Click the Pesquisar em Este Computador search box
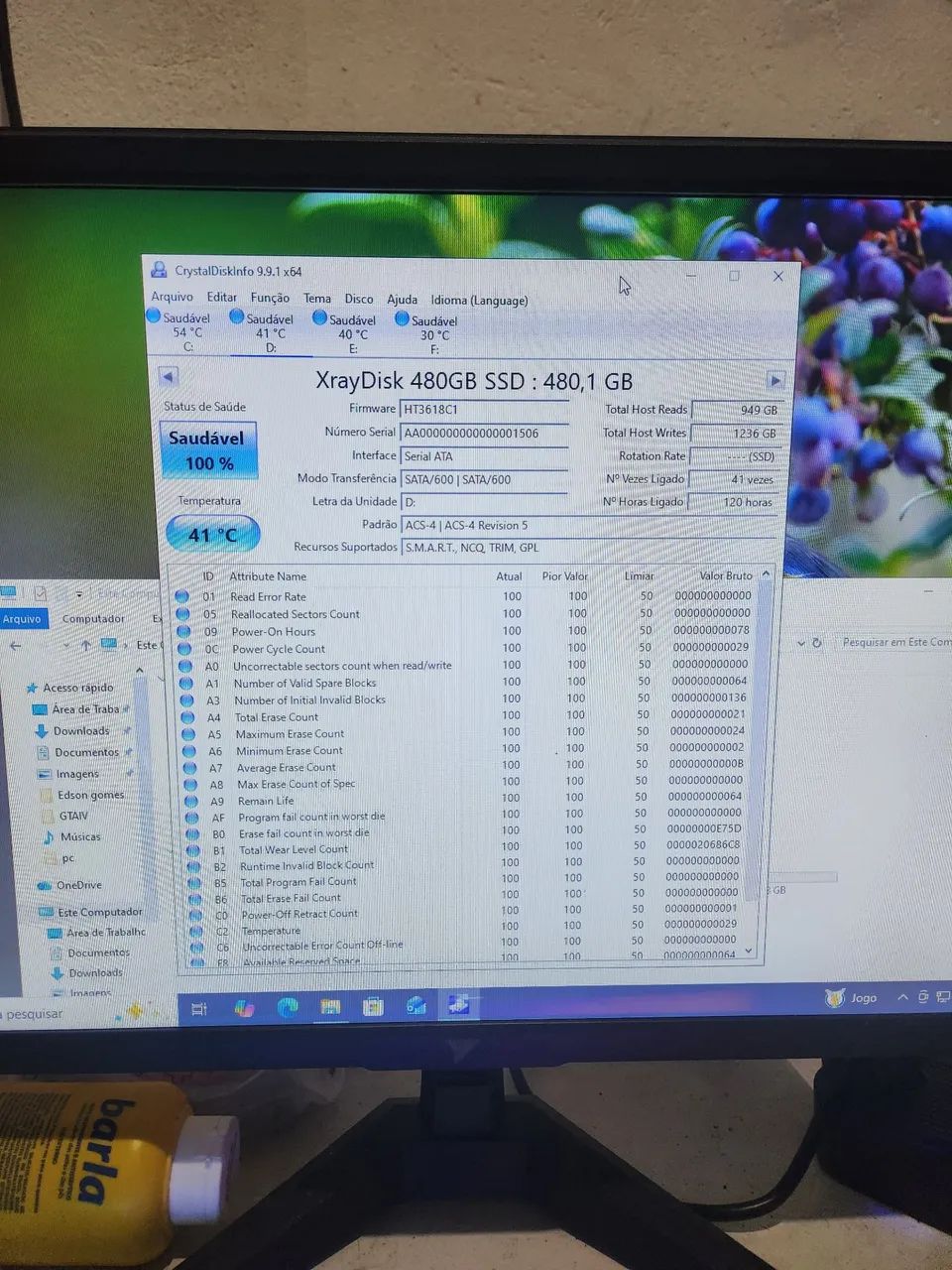The width and height of the screenshot is (952, 1270). [x=893, y=642]
